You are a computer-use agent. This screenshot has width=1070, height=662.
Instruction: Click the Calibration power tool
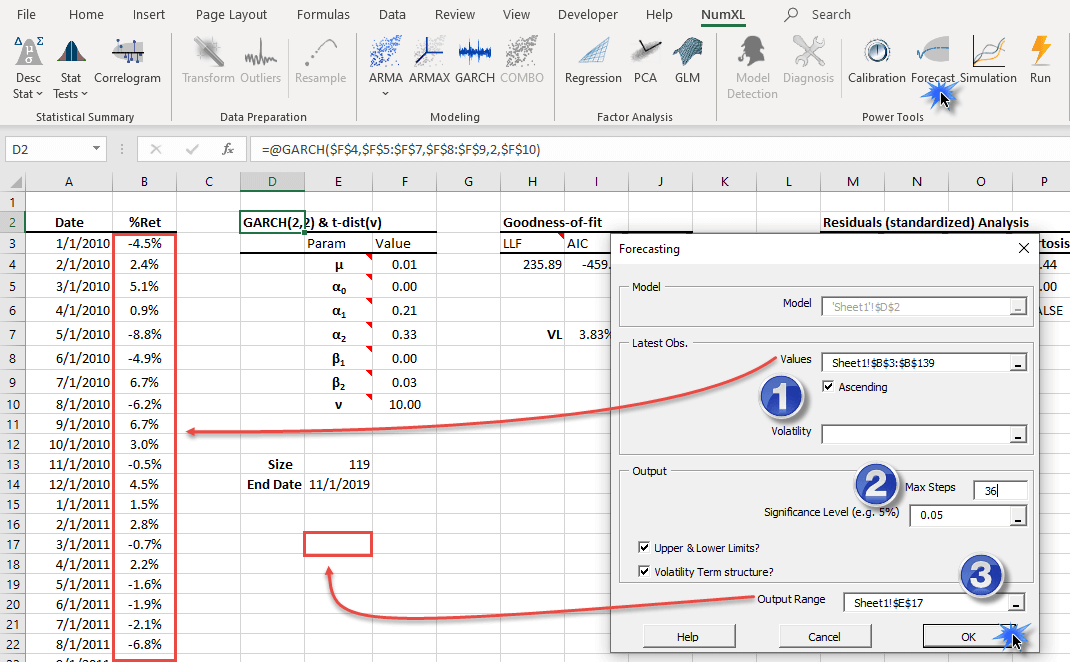876,60
